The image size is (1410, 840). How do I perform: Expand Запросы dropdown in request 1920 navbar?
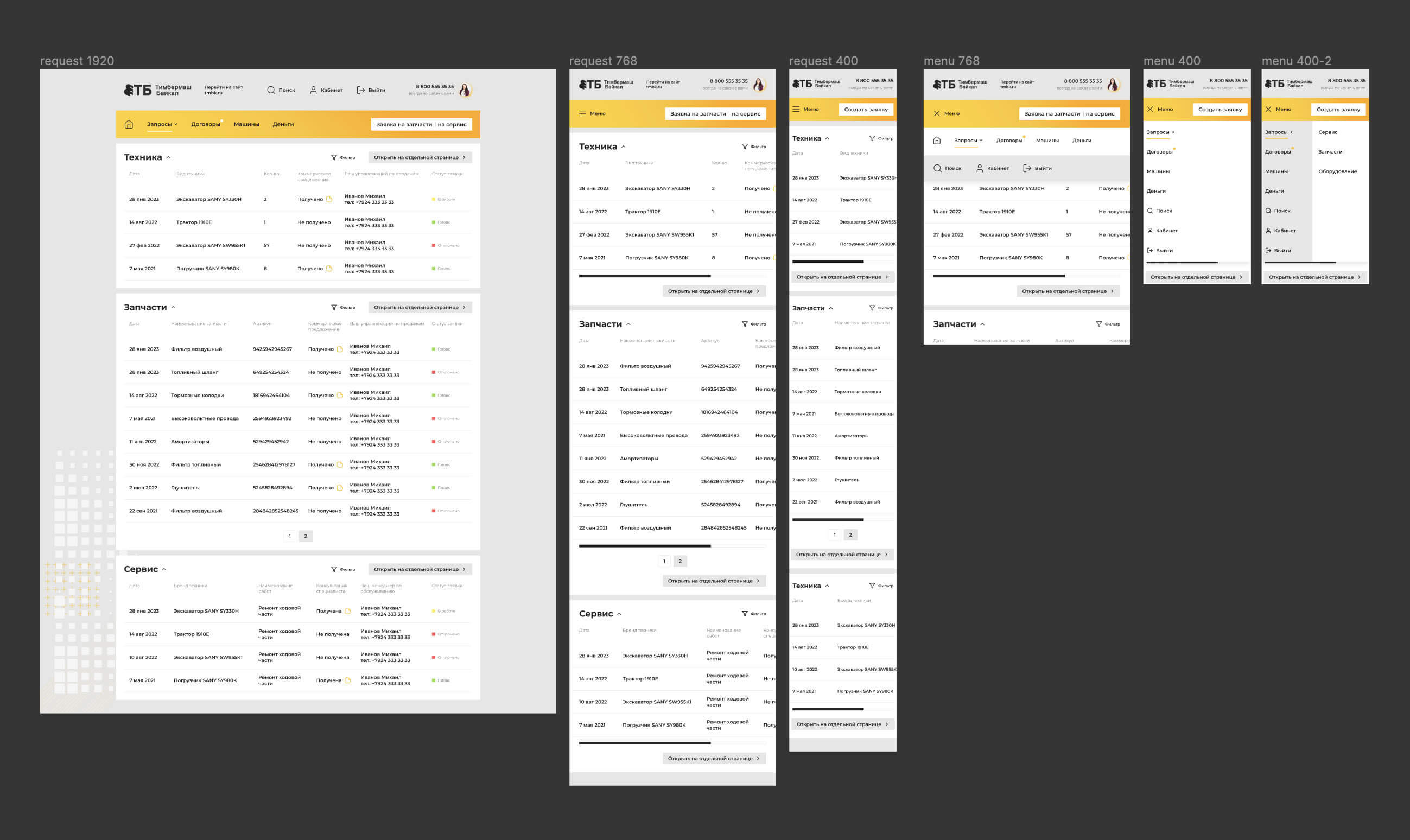[x=176, y=124]
